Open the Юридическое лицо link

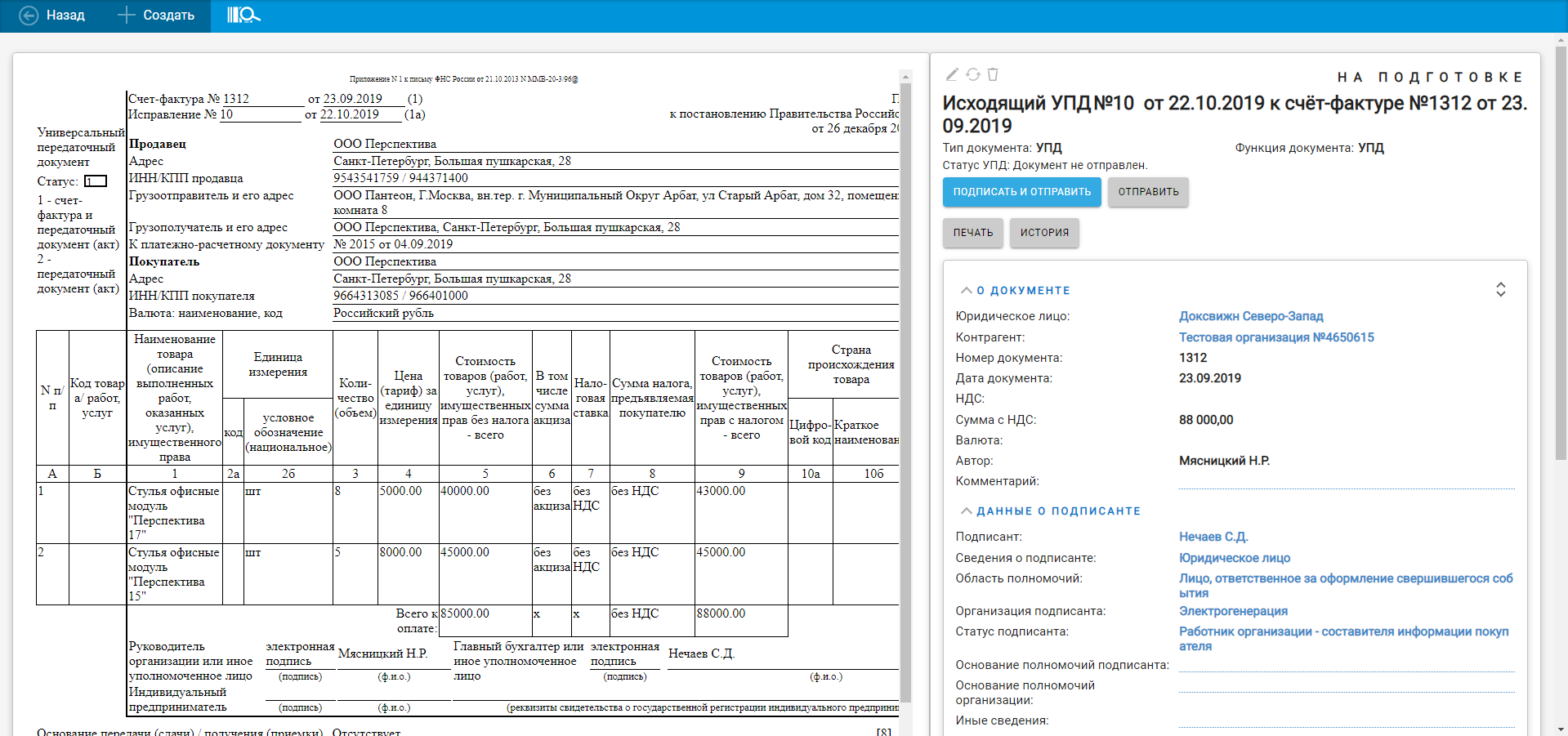(x=1235, y=558)
